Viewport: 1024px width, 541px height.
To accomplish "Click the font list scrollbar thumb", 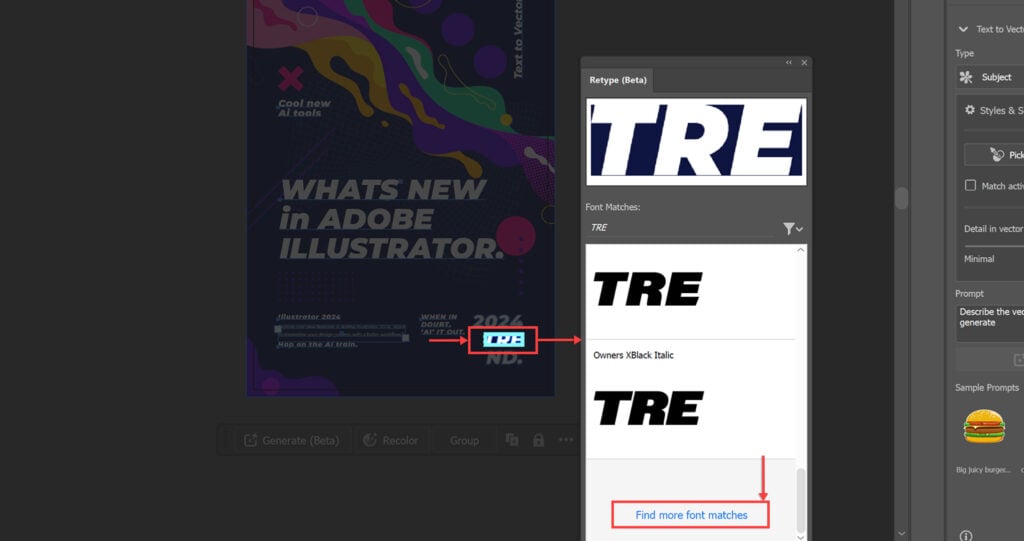I will pyautogui.click(x=801, y=500).
